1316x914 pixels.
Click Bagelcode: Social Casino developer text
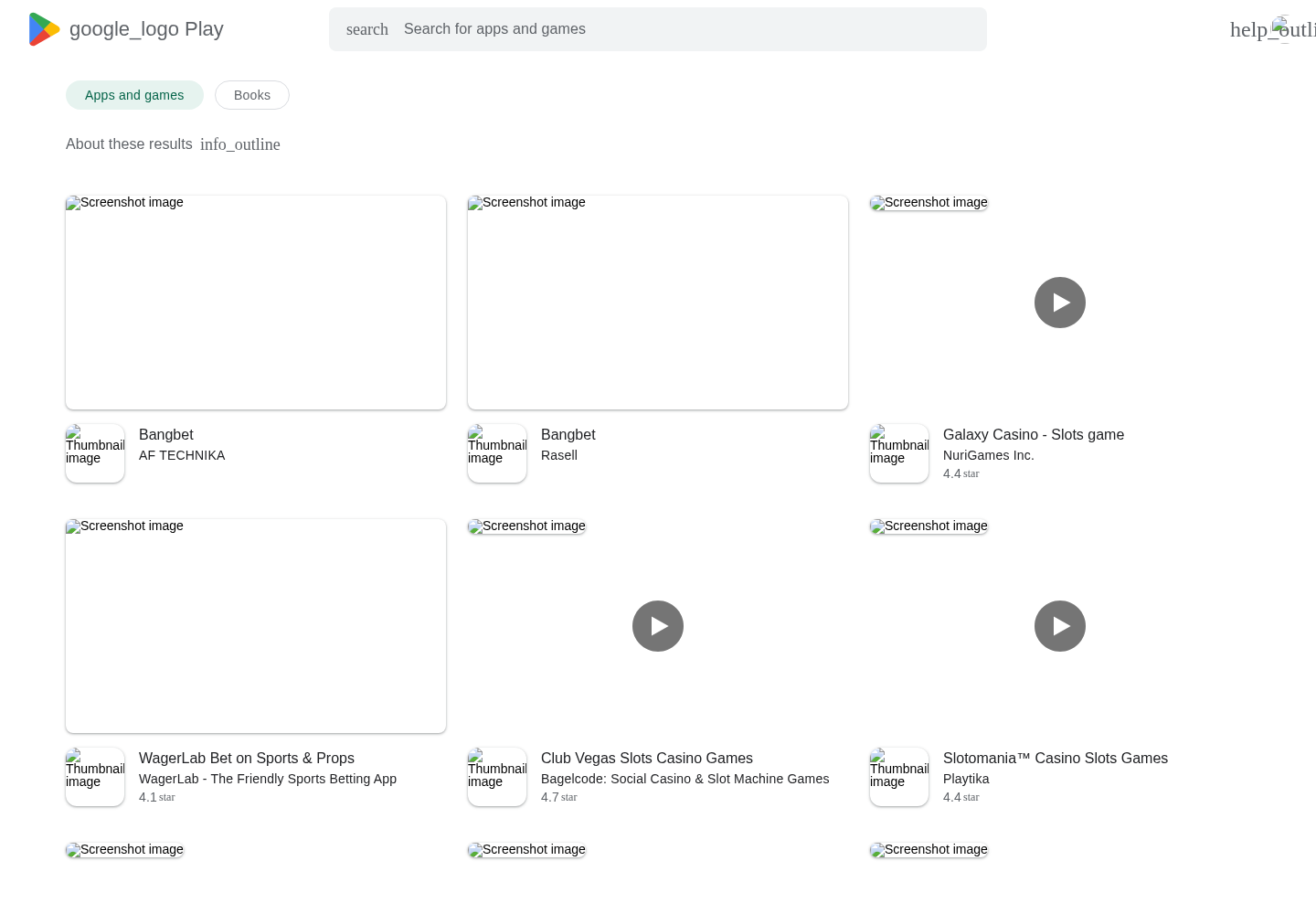pos(685,779)
